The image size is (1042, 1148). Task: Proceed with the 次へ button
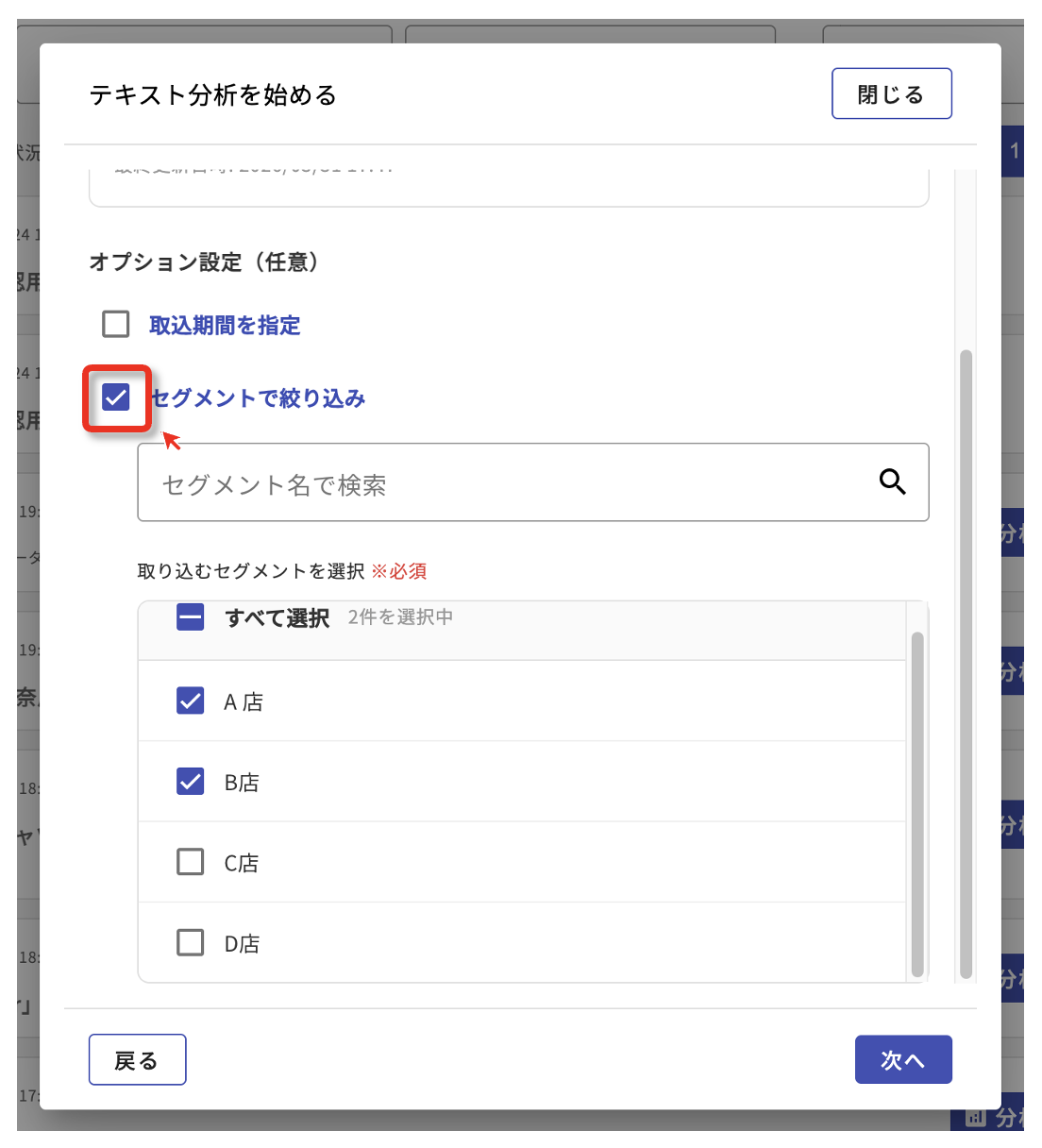click(x=902, y=1060)
